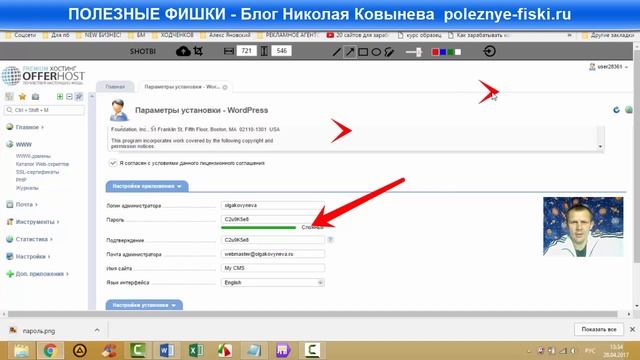Toggle the license agreement checkbox
The image size is (640, 360).
pyautogui.click(x=113, y=163)
